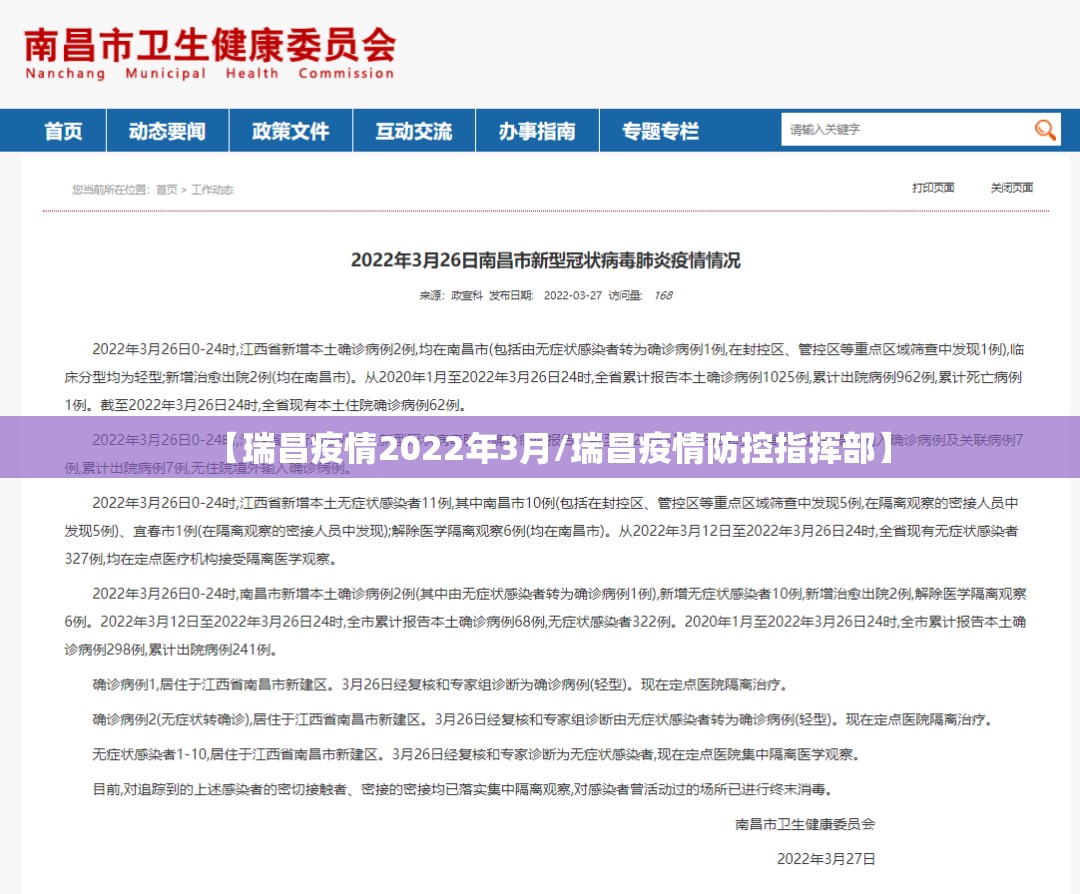Click the Nanchang Municipal Health Commission English subtitle

coord(210,74)
